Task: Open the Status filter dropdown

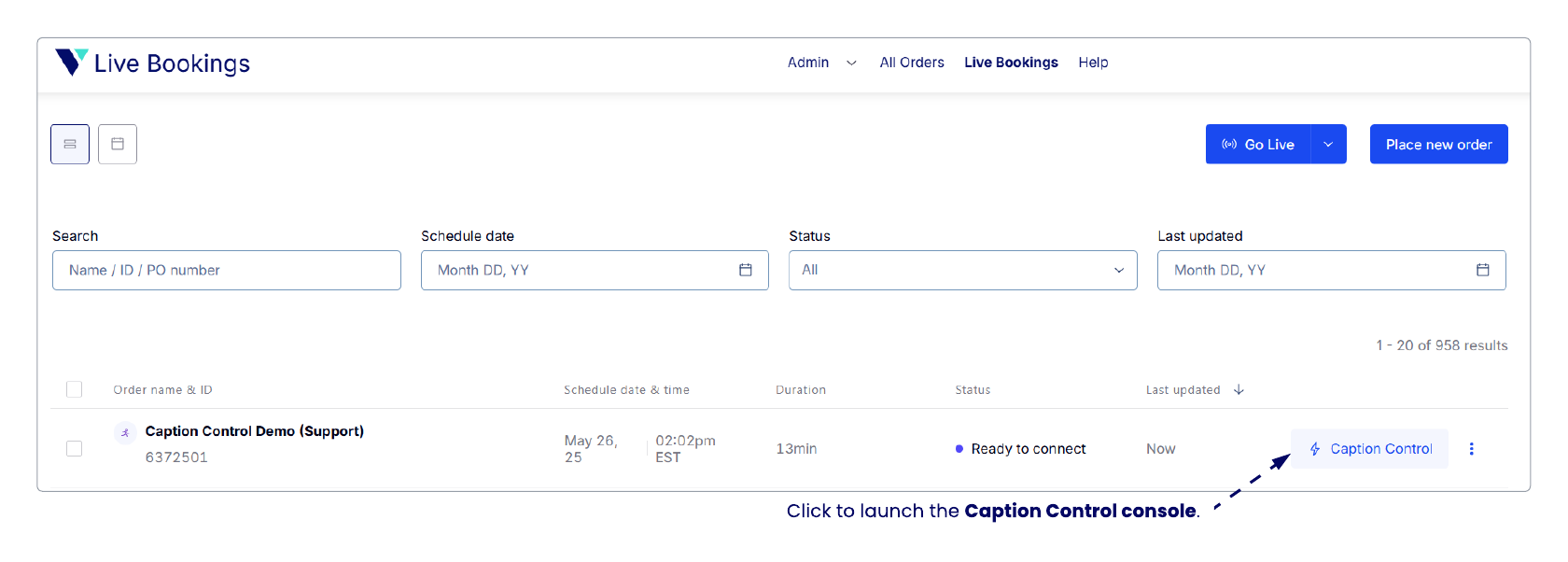Action: (962, 270)
